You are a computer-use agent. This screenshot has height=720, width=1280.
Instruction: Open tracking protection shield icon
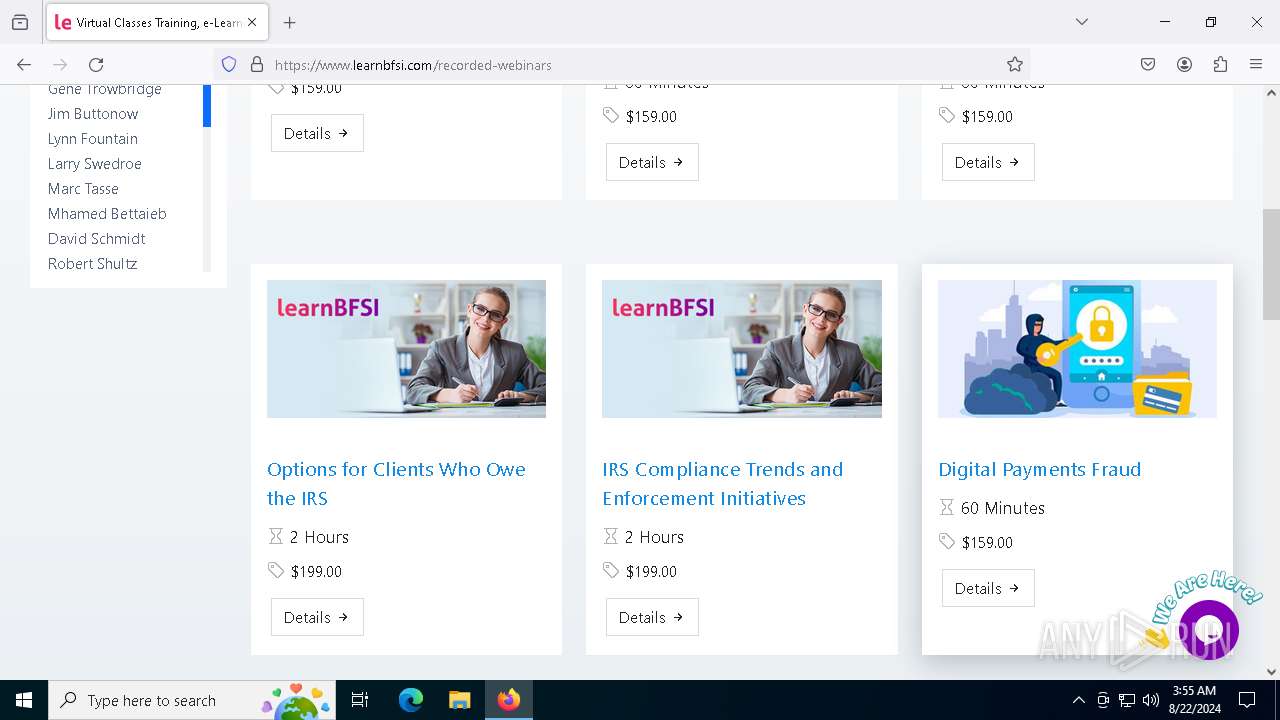tap(229, 65)
